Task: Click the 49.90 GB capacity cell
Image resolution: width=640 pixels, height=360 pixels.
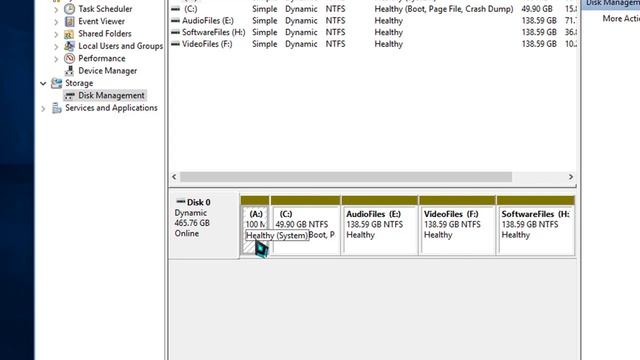Action: pos(537,9)
